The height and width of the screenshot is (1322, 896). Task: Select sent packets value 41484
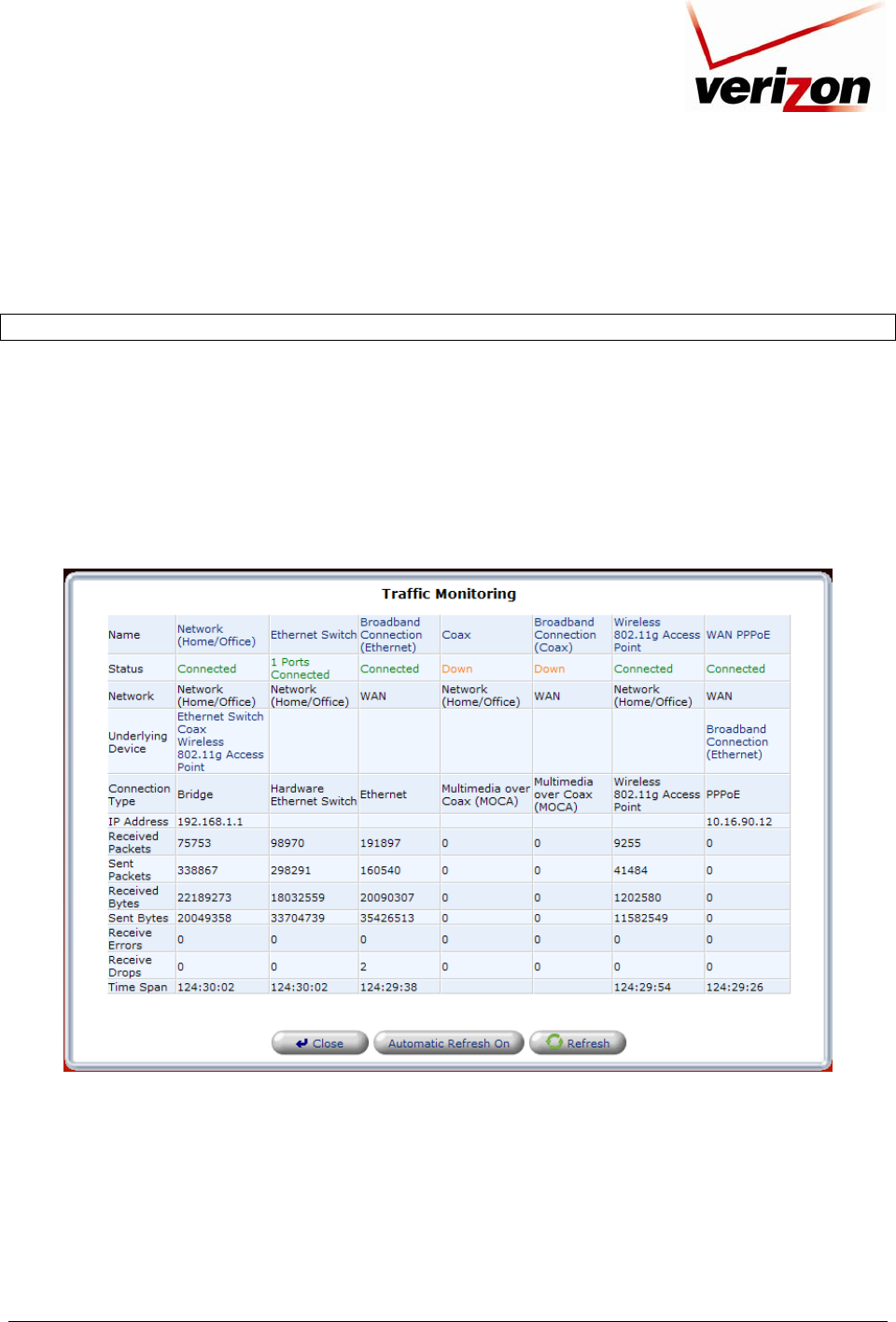[631, 870]
